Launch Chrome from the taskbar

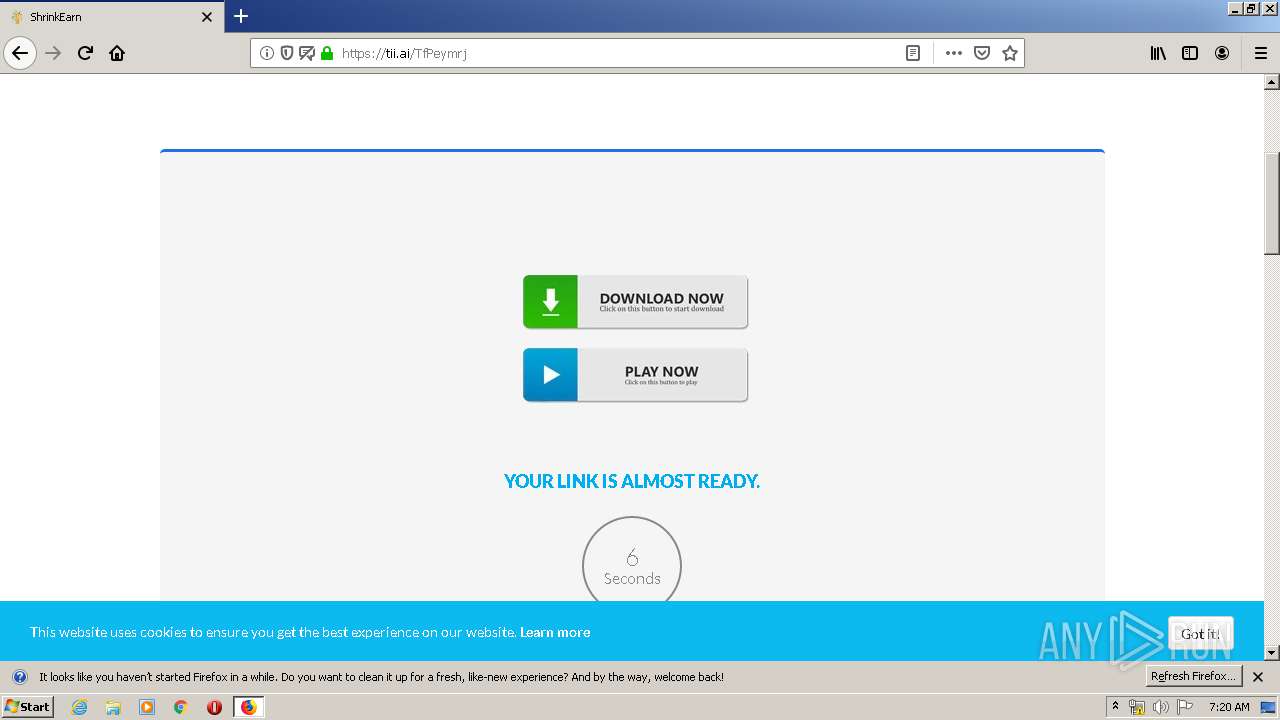(x=181, y=707)
